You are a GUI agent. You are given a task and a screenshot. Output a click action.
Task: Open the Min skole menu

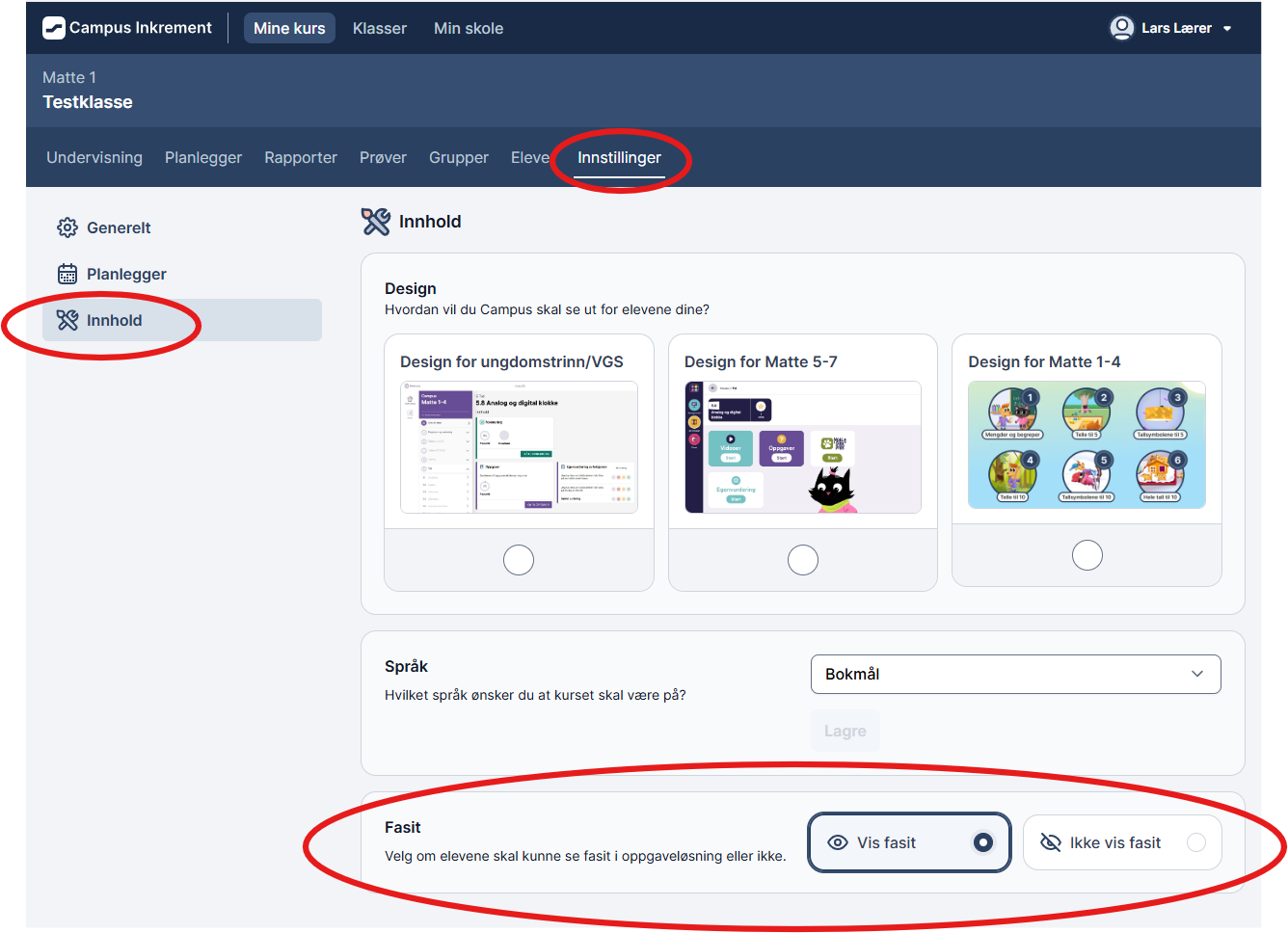pos(469,28)
